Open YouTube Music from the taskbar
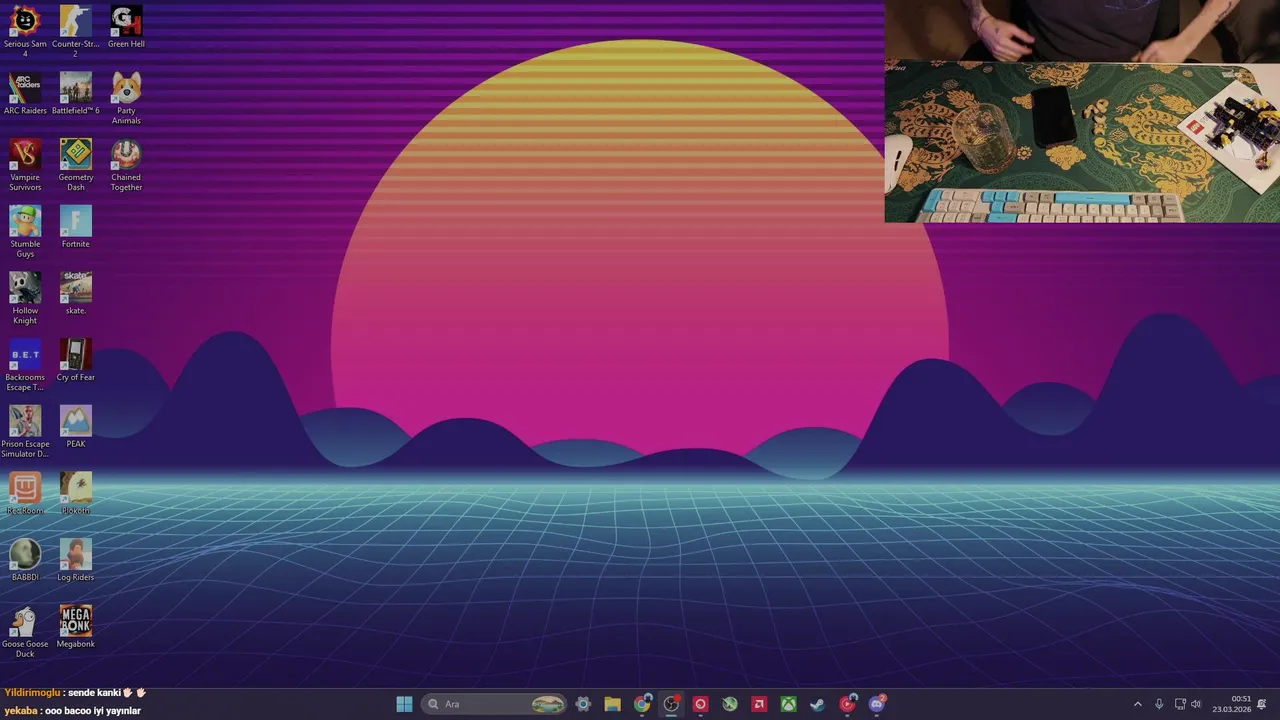1280x720 pixels. [848, 704]
